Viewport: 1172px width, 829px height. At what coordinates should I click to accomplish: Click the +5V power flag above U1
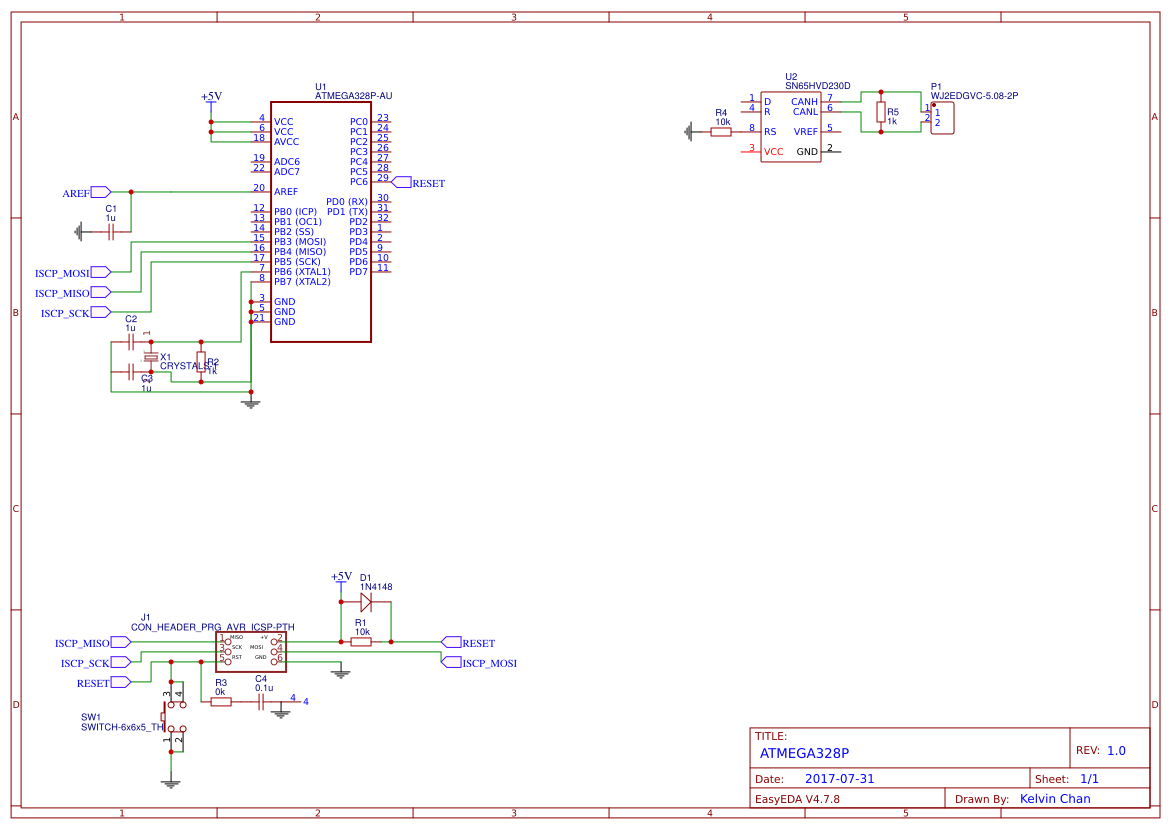coord(209,97)
